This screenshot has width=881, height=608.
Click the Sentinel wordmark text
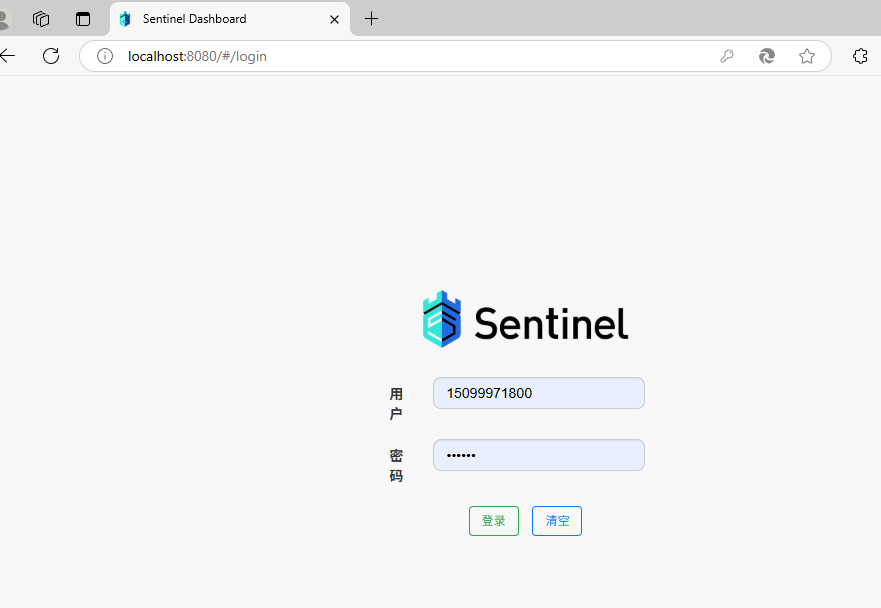point(551,324)
